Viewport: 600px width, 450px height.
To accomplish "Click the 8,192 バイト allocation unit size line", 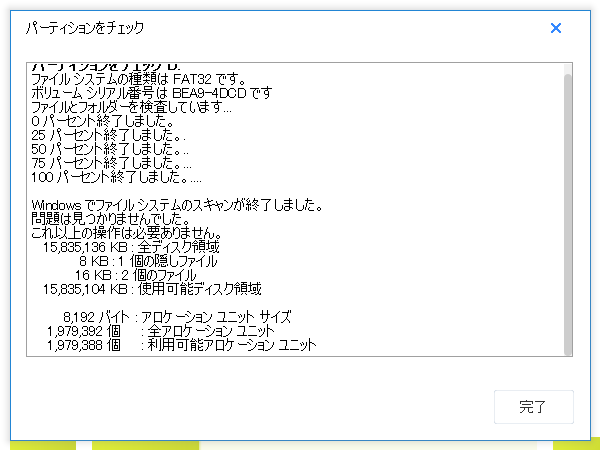I will point(177,317).
